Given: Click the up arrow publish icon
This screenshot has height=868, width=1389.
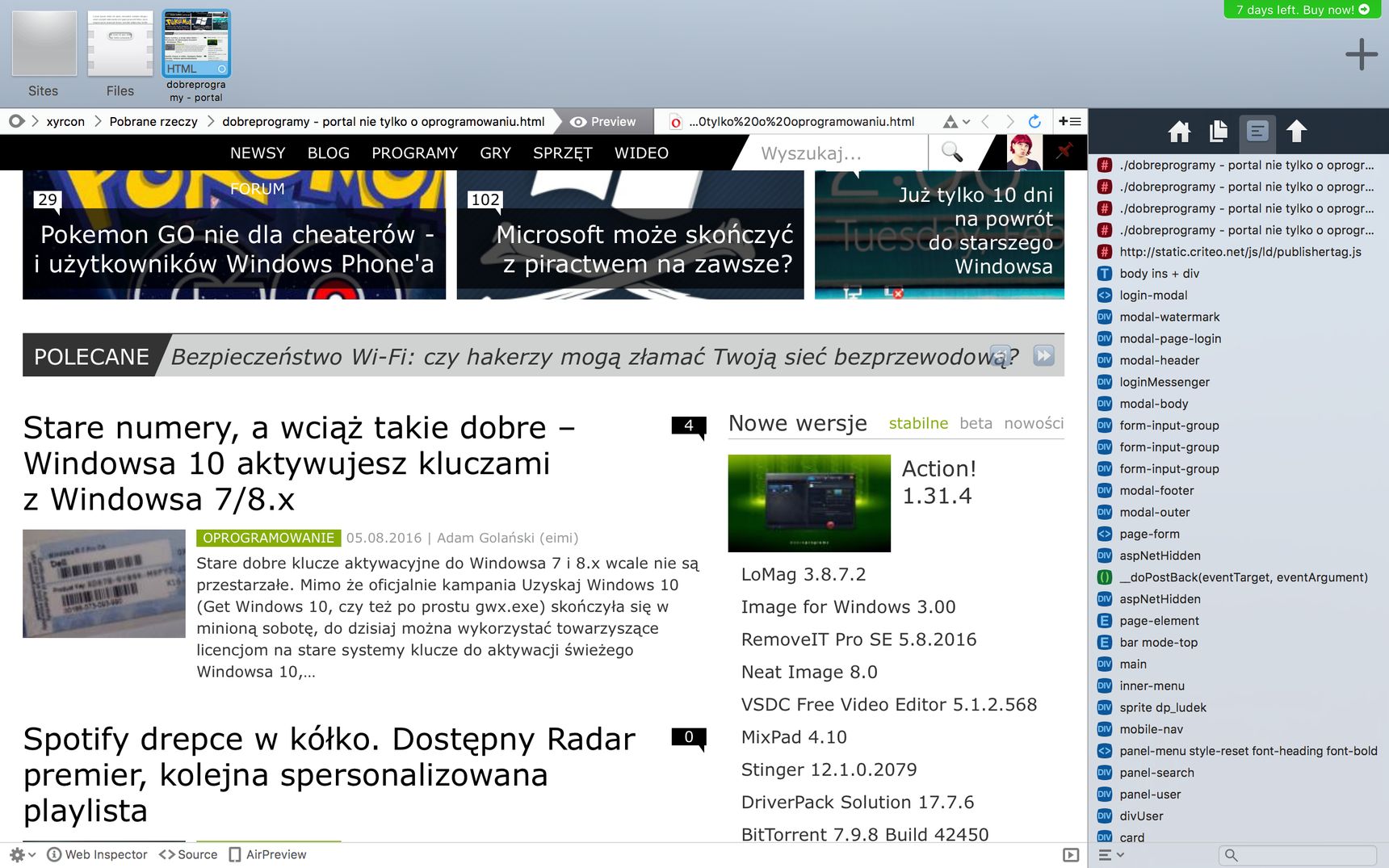Looking at the screenshot, I should point(1296,131).
